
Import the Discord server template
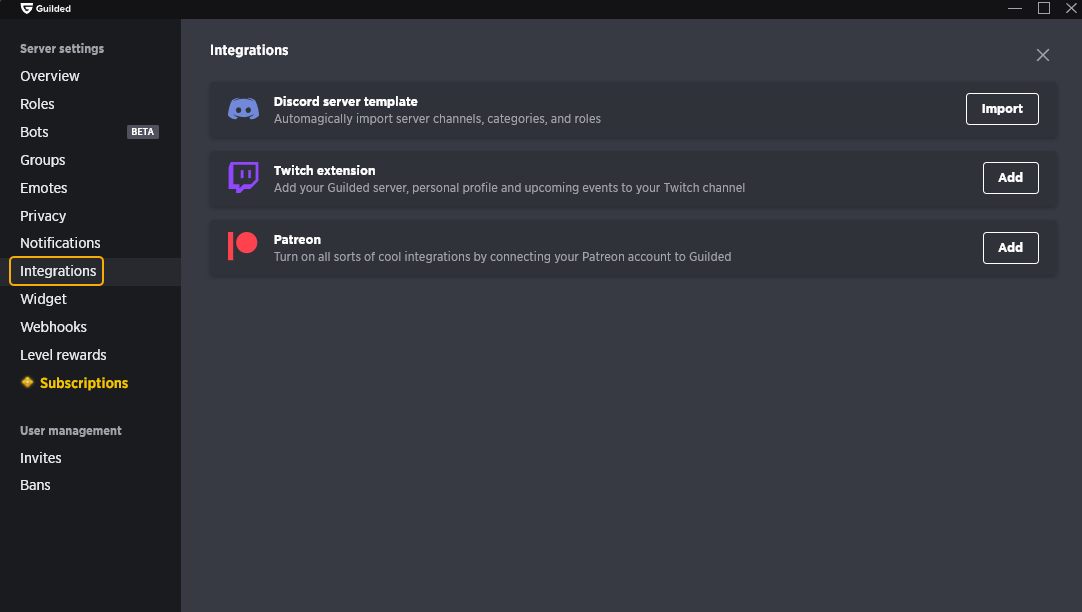tap(1002, 109)
